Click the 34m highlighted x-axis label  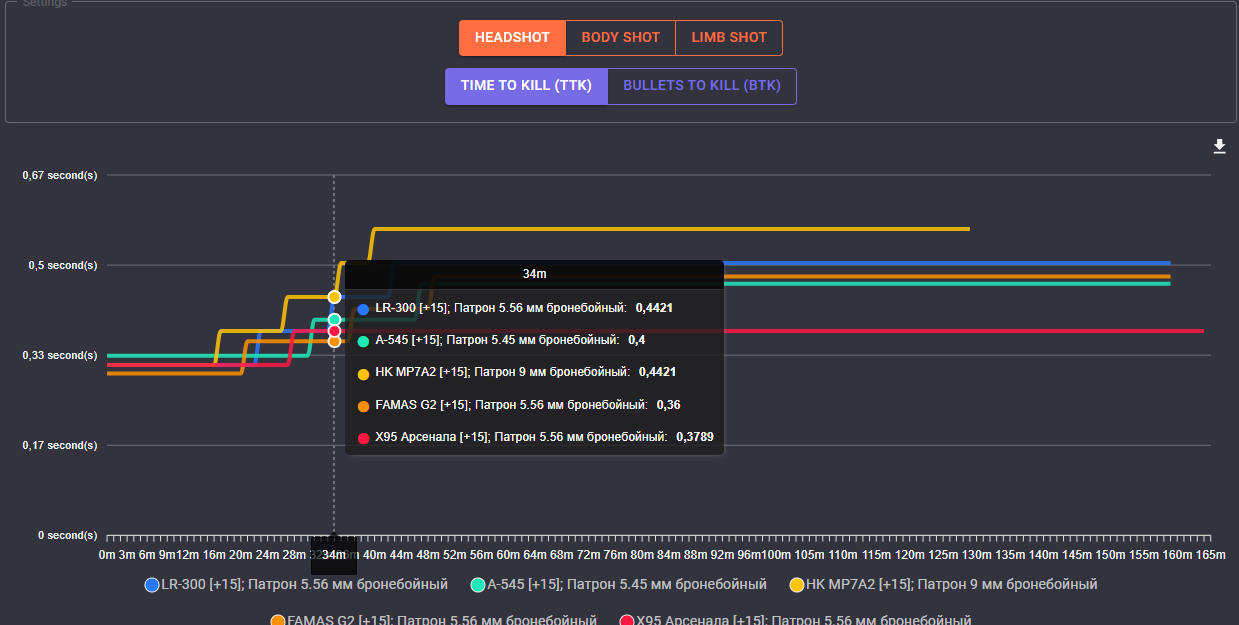click(x=334, y=555)
